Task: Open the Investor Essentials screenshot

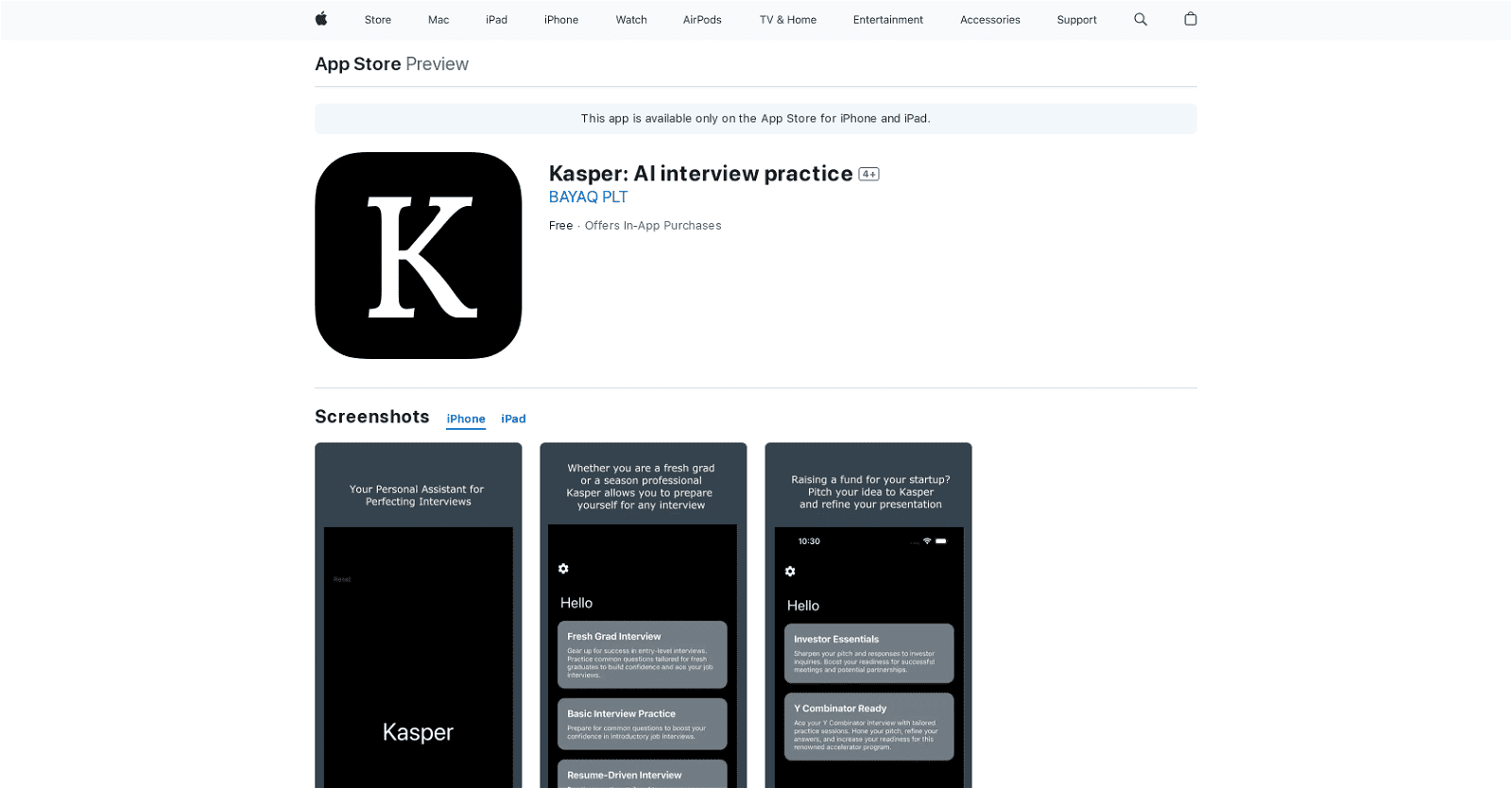Action: (868, 615)
